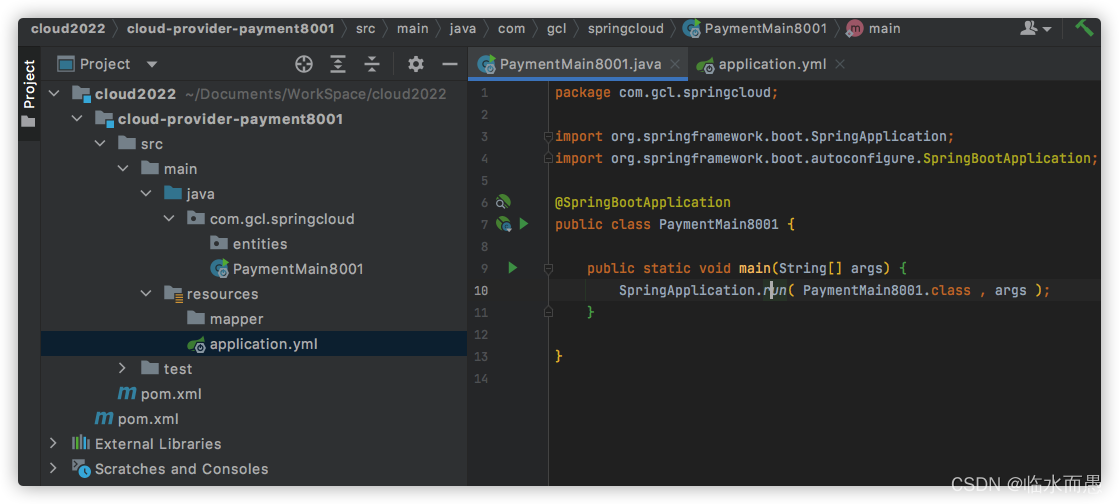Viewport: 1119px width, 504px height.
Task: Hide the Project panel with minus icon
Action: point(450,64)
